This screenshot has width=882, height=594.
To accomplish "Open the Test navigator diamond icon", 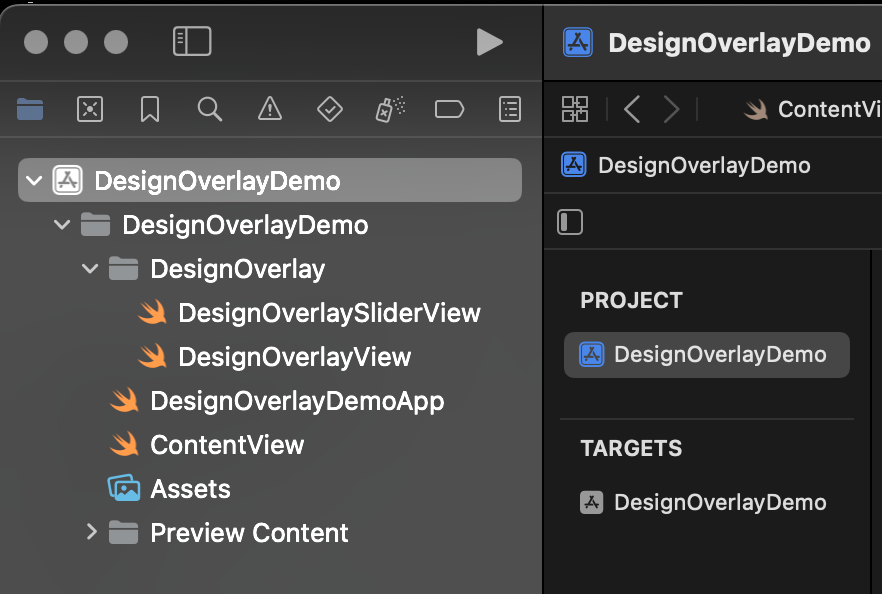I will (x=330, y=109).
